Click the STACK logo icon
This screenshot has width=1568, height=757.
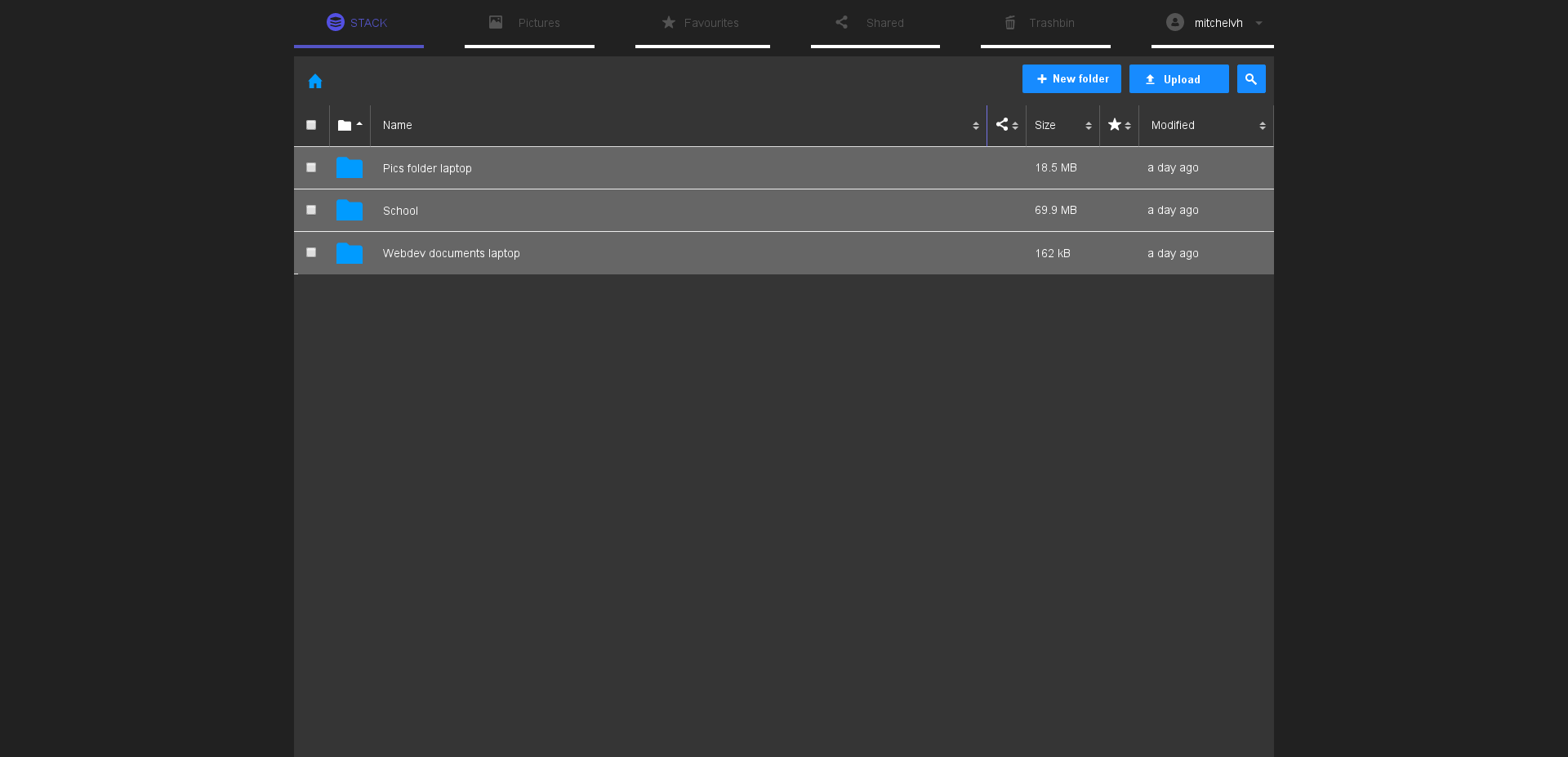pos(335,22)
